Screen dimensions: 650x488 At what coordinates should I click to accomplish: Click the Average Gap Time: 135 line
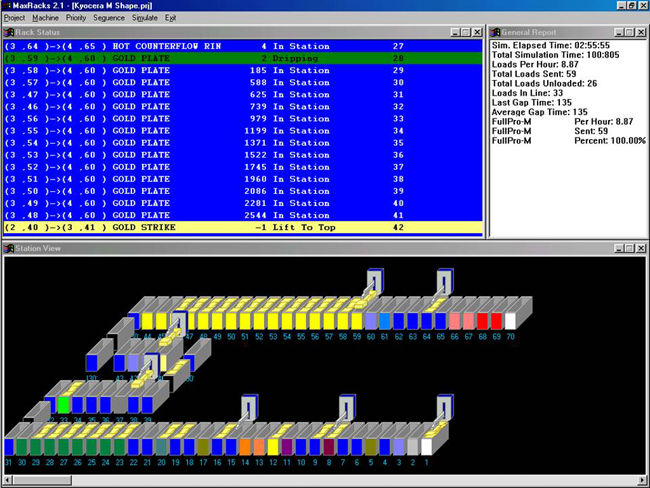tap(539, 112)
